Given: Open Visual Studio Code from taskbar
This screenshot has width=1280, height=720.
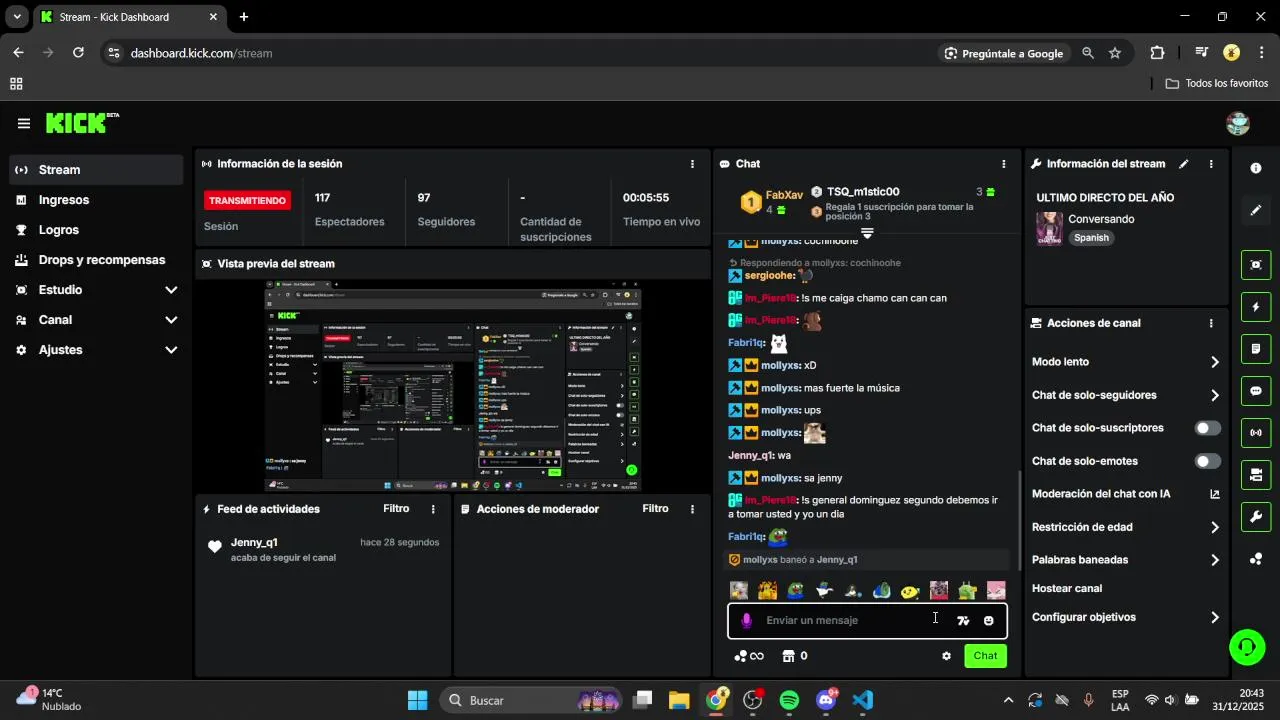Looking at the screenshot, I should coord(863,700).
